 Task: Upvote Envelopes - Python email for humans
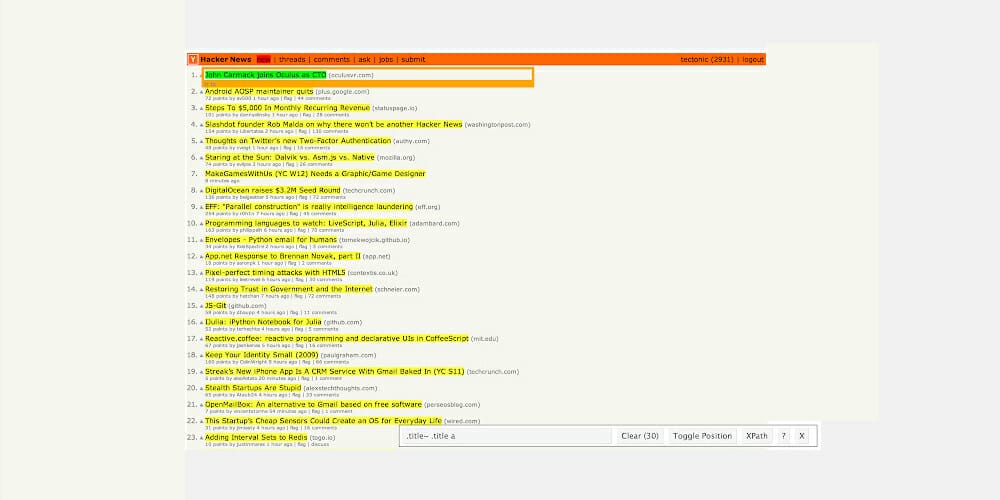pos(202,240)
